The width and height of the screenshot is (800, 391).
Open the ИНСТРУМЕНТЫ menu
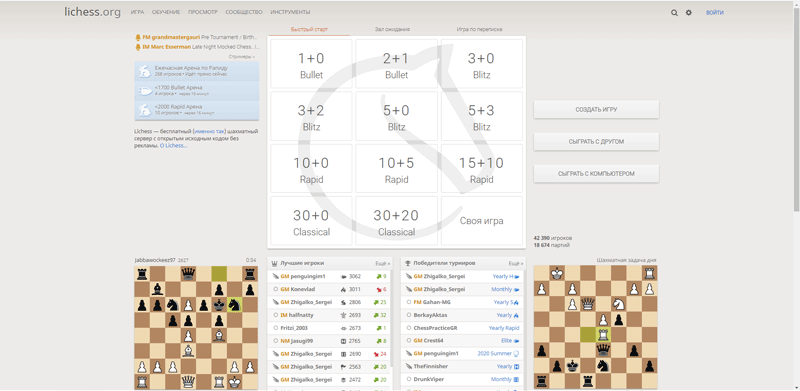[290, 12]
